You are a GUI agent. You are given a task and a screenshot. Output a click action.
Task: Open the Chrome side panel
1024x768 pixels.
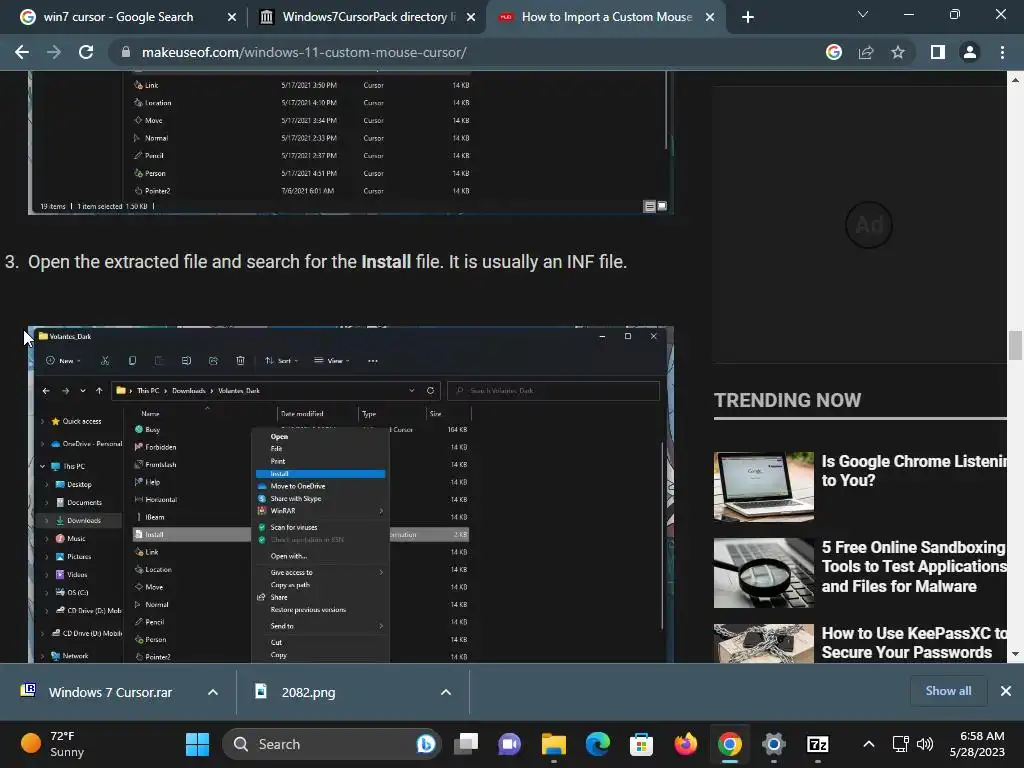pyautogui.click(x=938, y=52)
